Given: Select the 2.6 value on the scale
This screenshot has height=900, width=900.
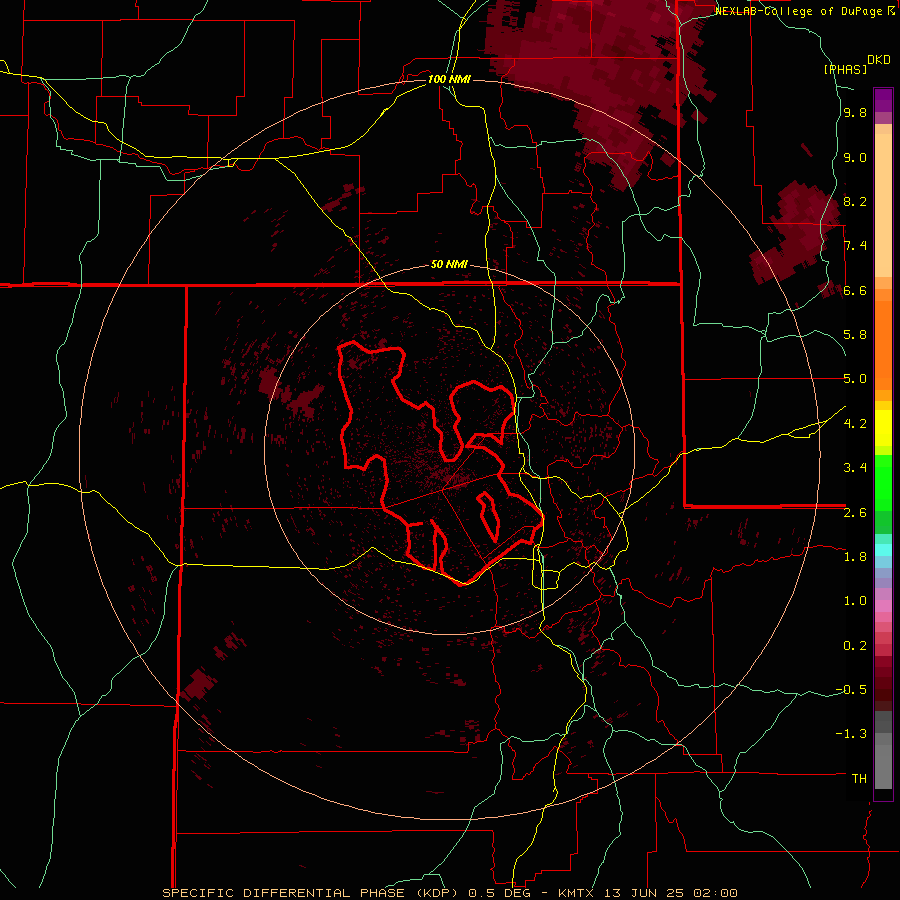Looking at the screenshot, I should (x=855, y=513).
